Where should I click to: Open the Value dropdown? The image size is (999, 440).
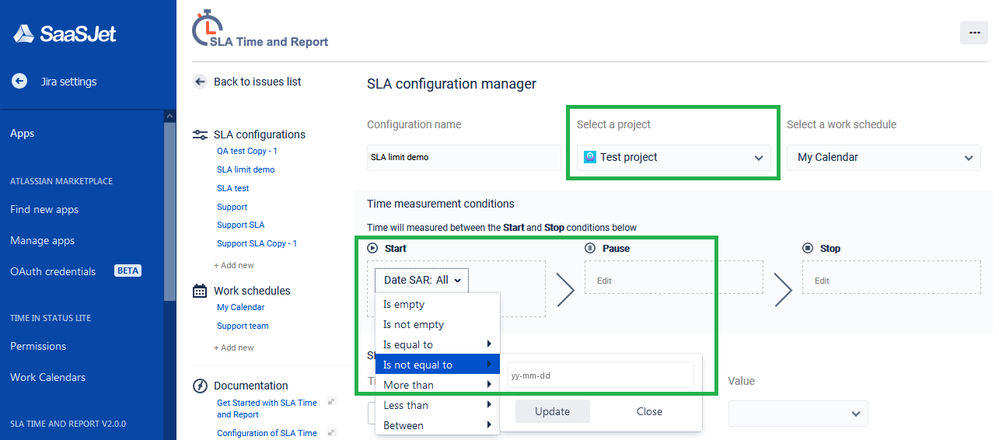point(798,413)
